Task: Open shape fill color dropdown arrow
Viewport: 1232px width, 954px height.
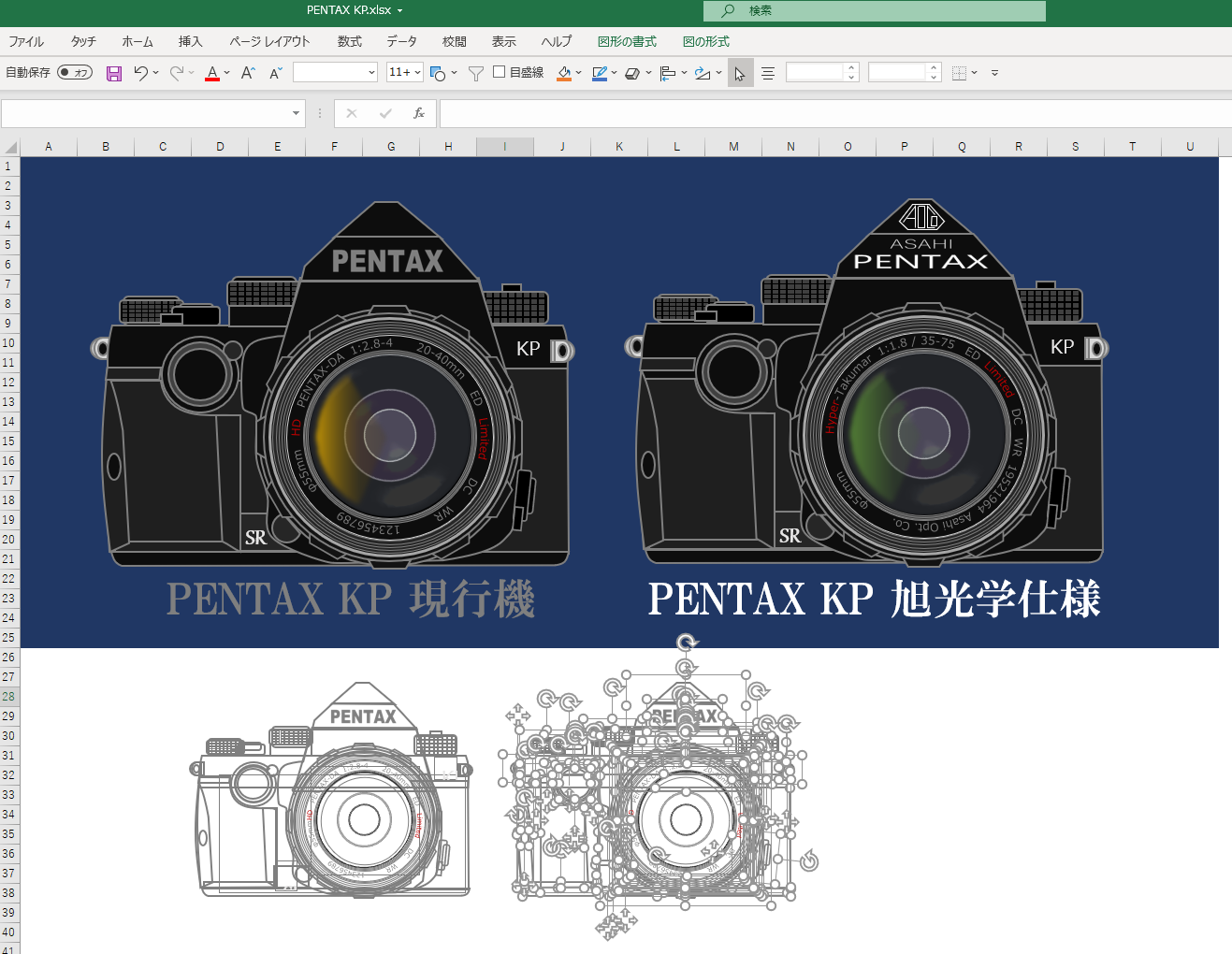Action: (x=578, y=73)
